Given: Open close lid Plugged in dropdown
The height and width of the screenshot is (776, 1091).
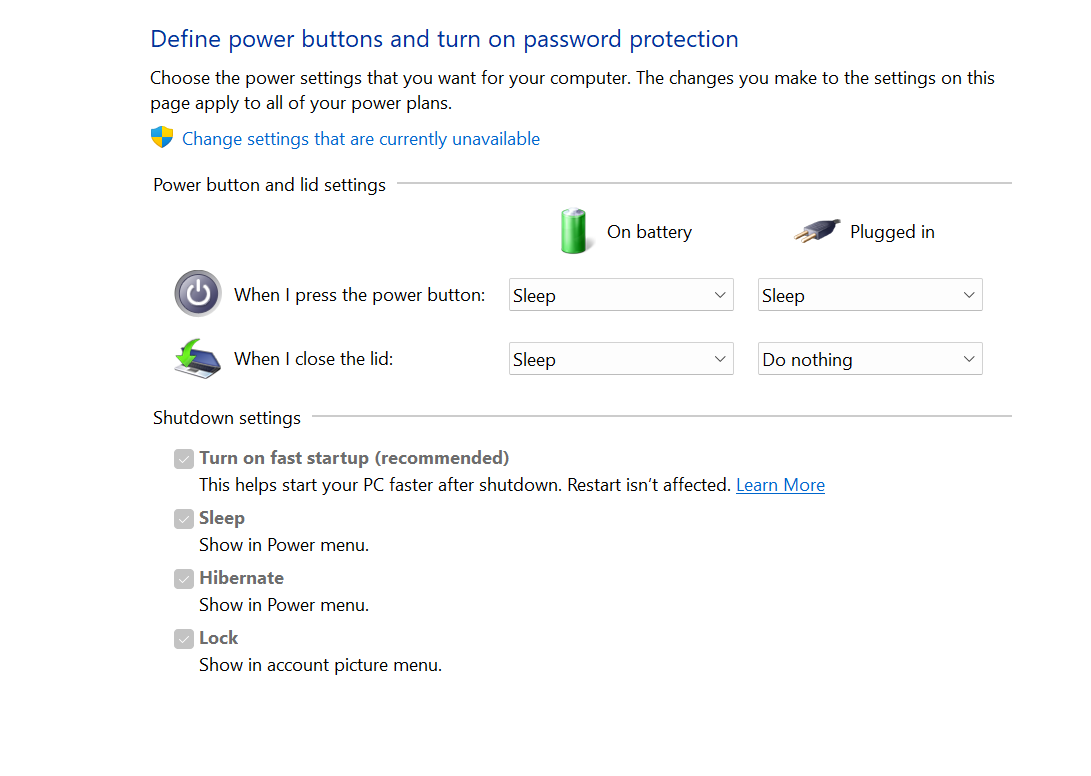Looking at the screenshot, I should 870,359.
